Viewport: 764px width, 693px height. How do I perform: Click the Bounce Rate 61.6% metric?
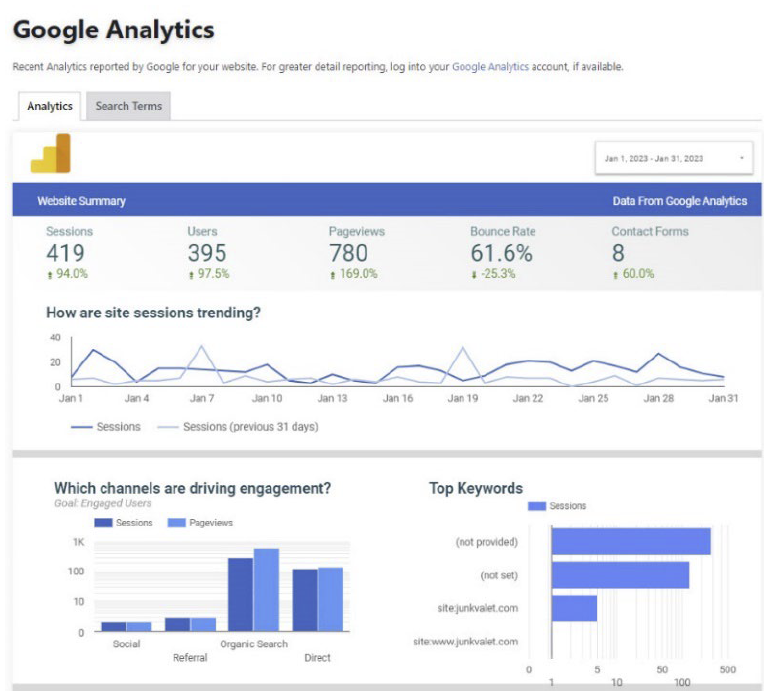point(501,253)
